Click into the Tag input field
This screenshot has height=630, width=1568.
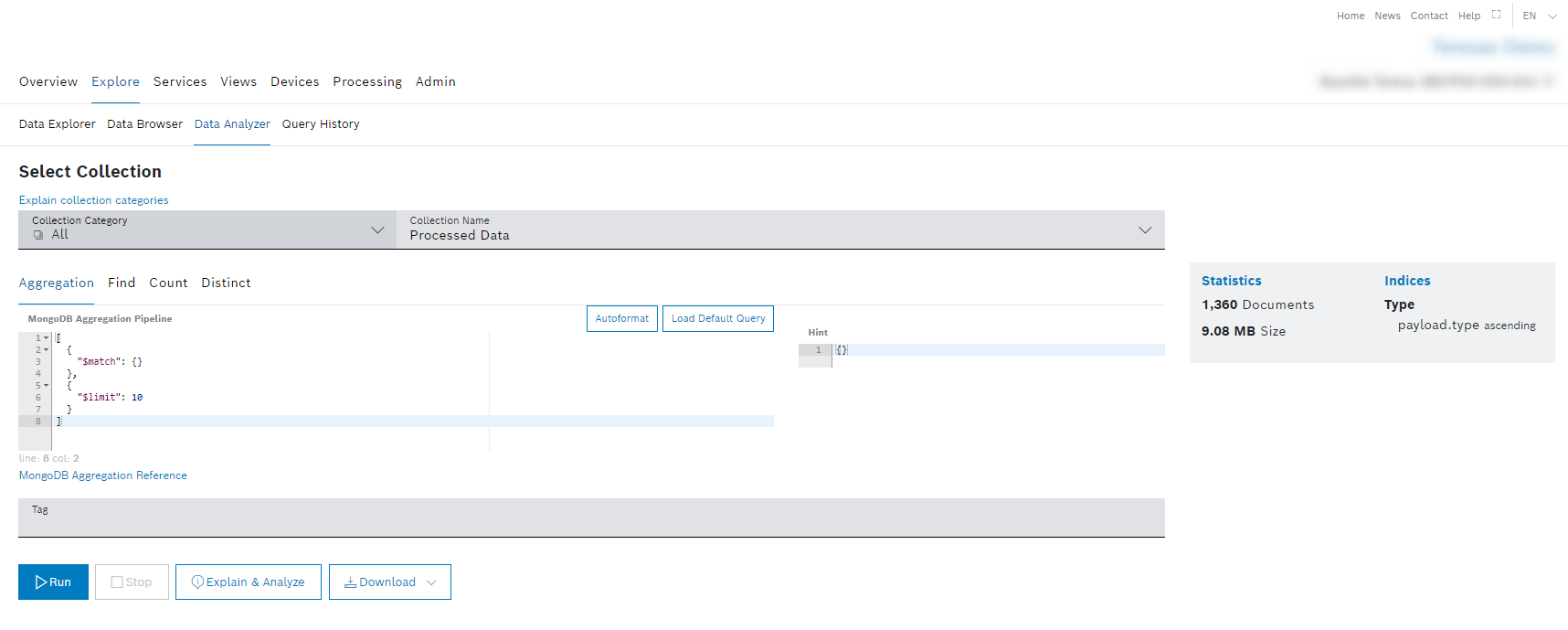point(591,521)
